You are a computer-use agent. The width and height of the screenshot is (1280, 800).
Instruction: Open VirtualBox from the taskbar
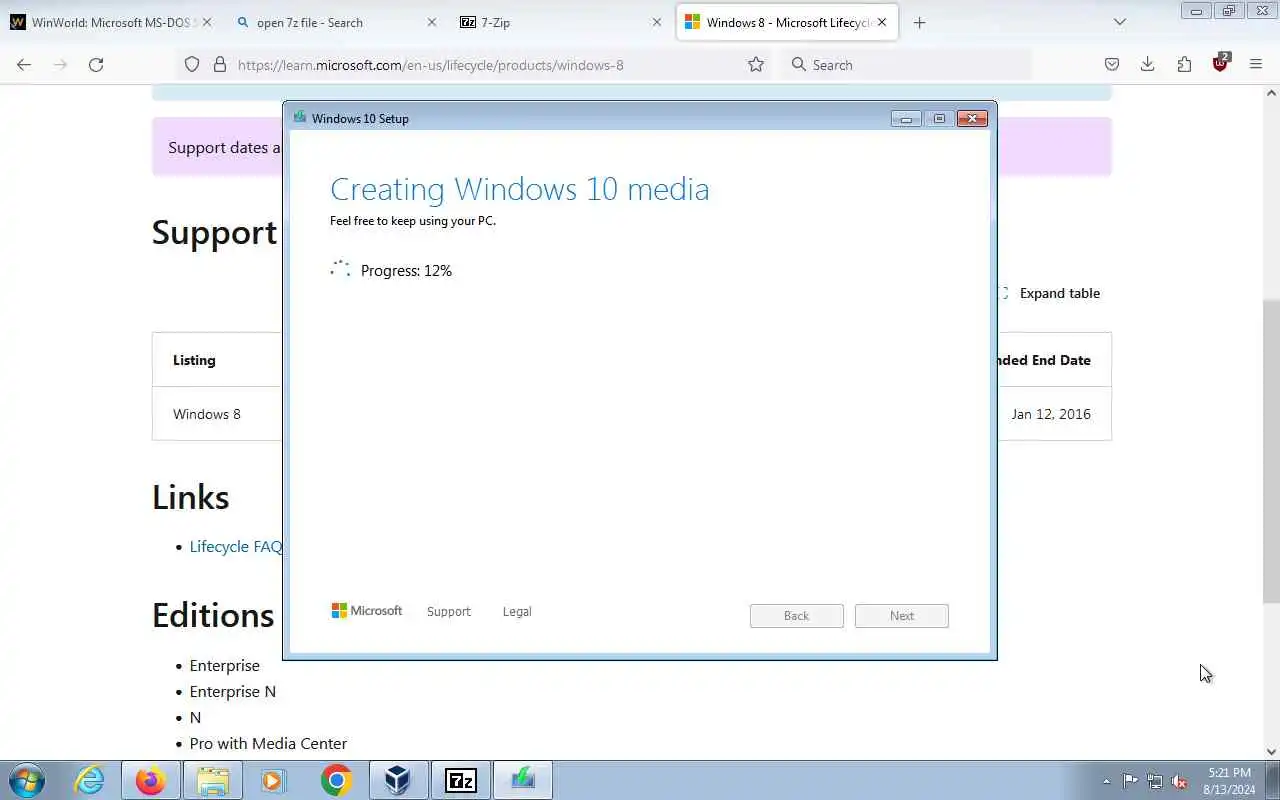coord(398,780)
